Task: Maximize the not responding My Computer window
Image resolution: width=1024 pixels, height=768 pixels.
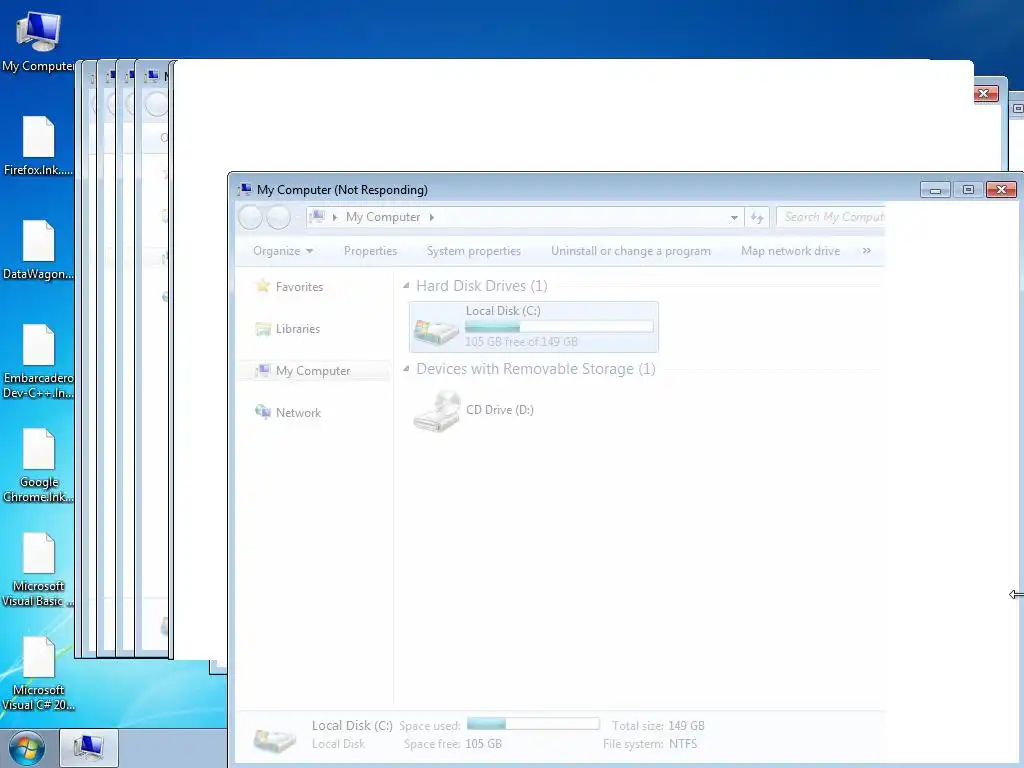Action: pyautogui.click(x=968, y=189)
